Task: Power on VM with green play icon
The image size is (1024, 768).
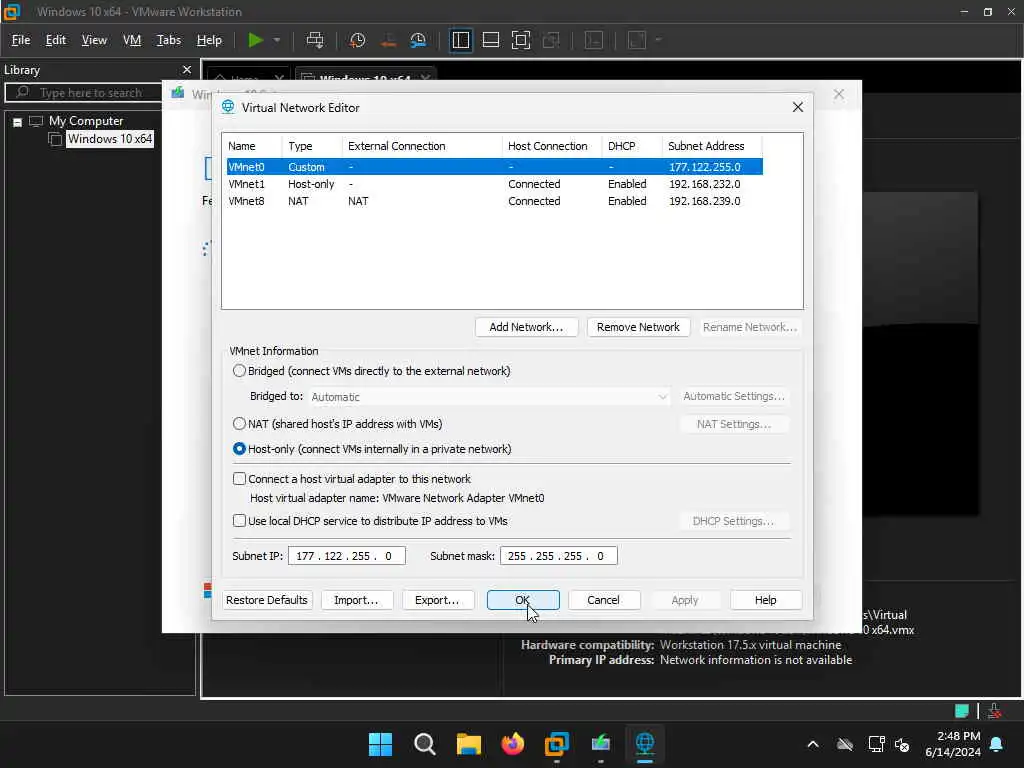Action: [x=255, y=40]
